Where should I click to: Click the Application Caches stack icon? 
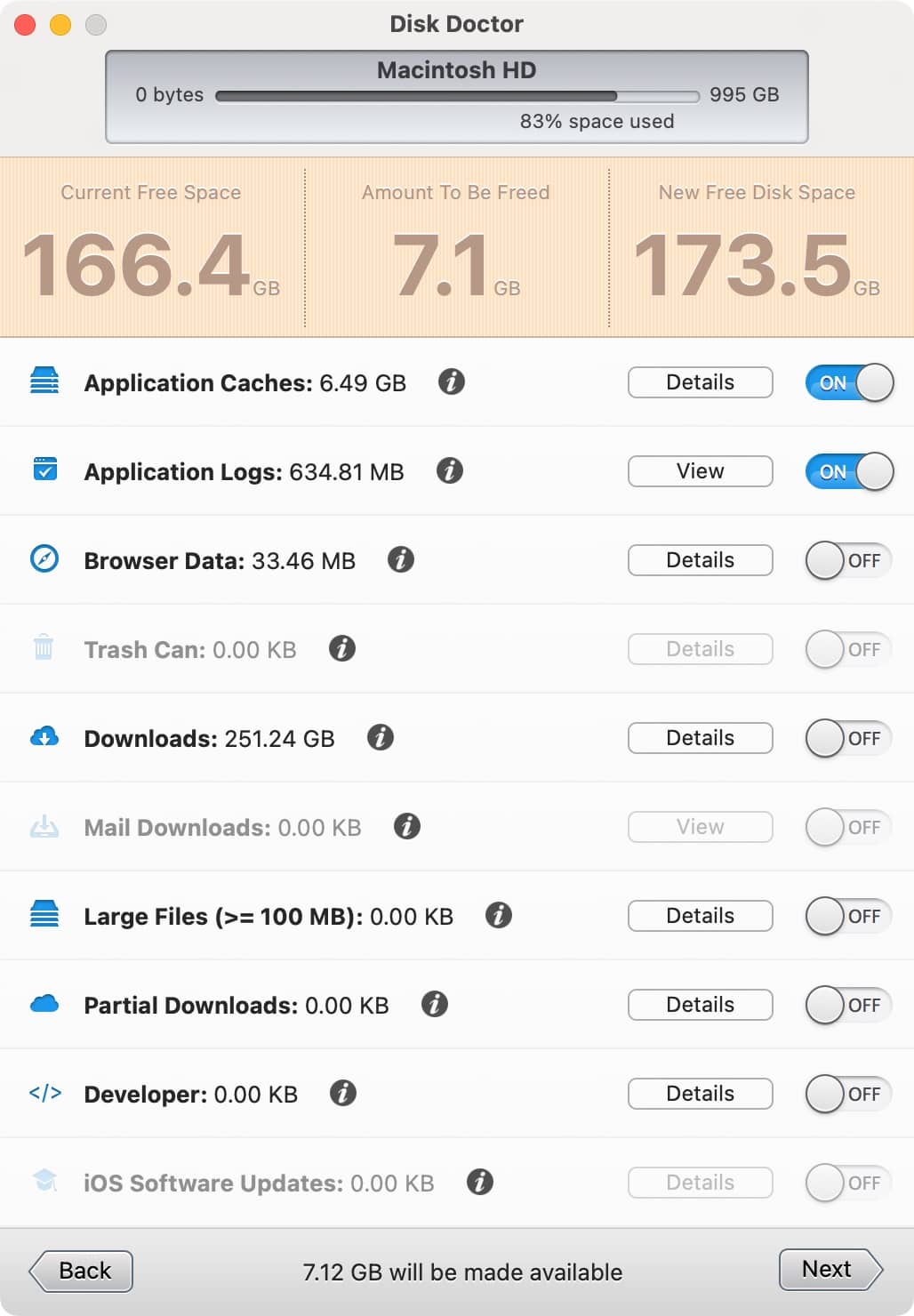44,381
